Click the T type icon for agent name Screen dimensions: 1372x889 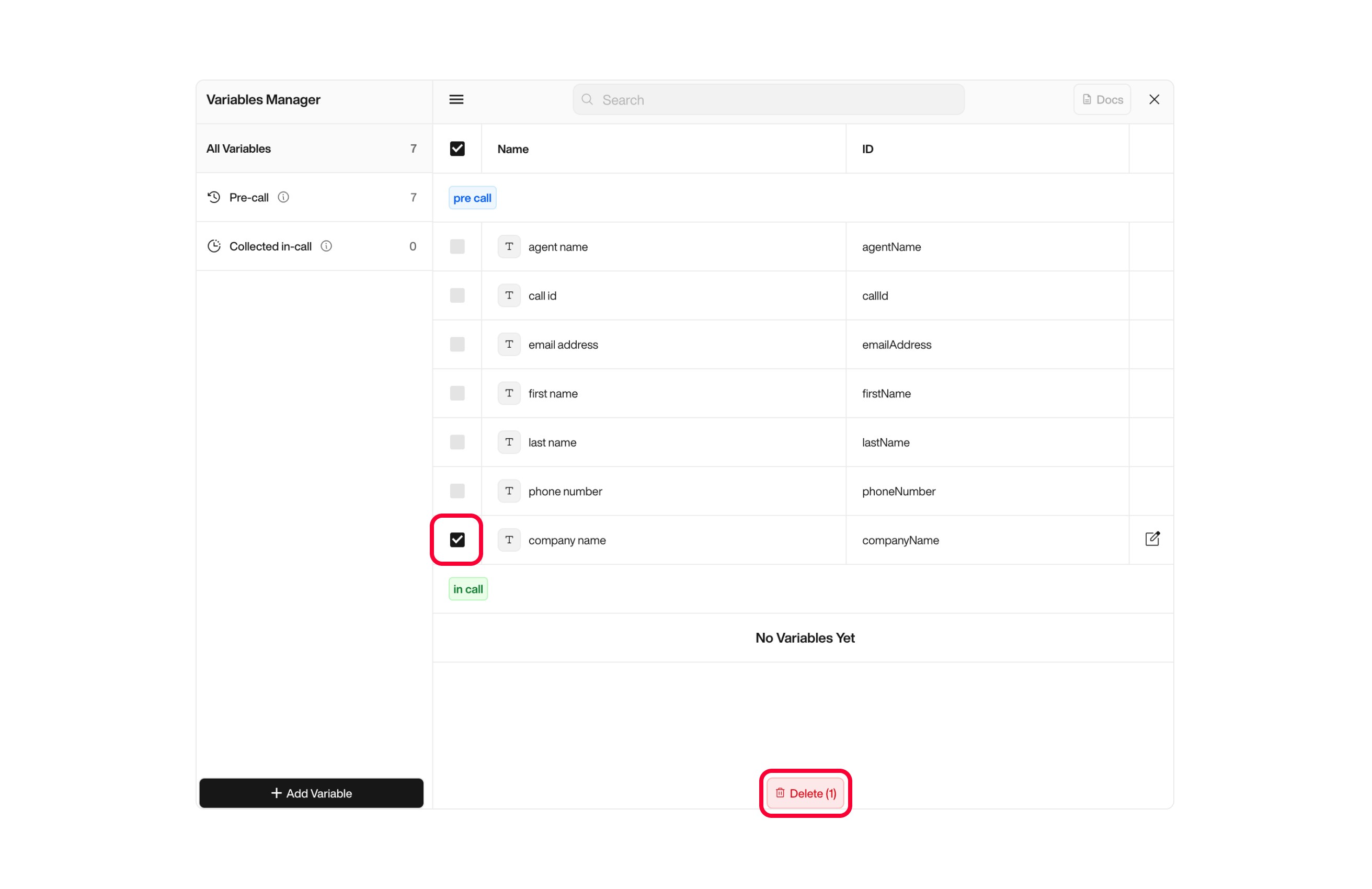click(x=509, y=246)
